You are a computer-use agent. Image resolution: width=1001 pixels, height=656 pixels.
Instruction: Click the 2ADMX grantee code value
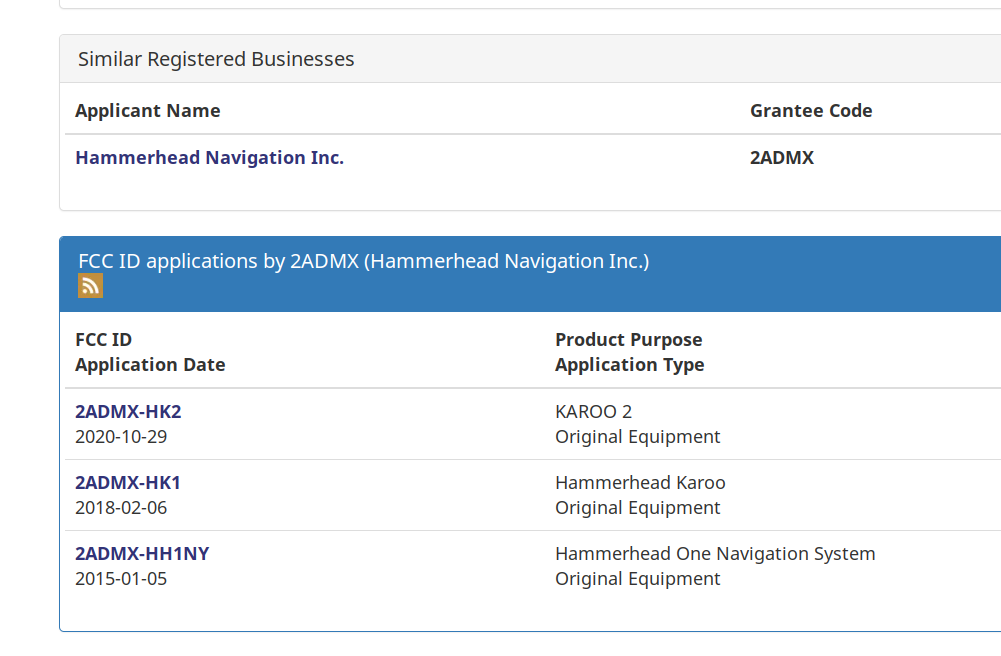781,158
